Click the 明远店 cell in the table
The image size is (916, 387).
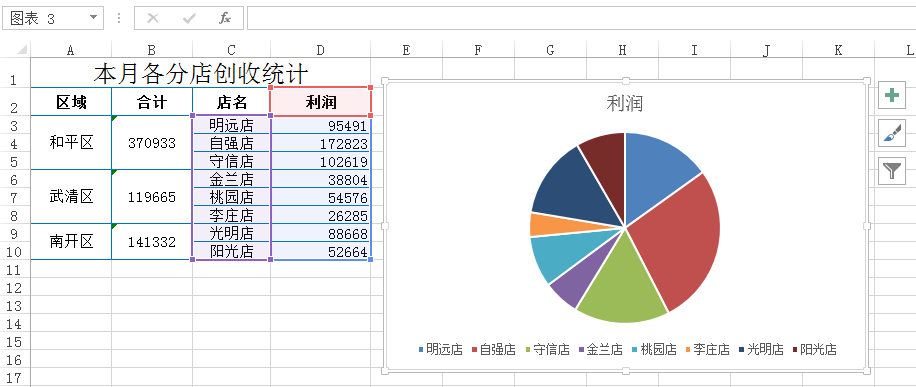pyautogui.click(x=231, y=125)
